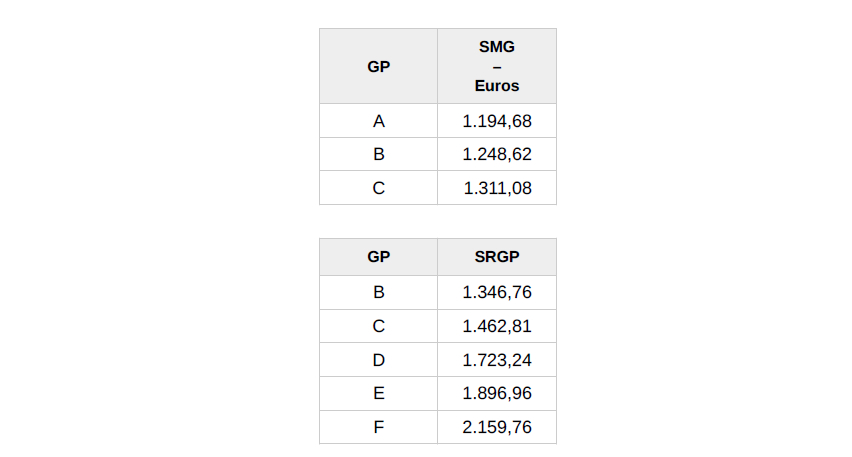
Task: Select the 1.248,62 cell
Action: pos(497,154)
